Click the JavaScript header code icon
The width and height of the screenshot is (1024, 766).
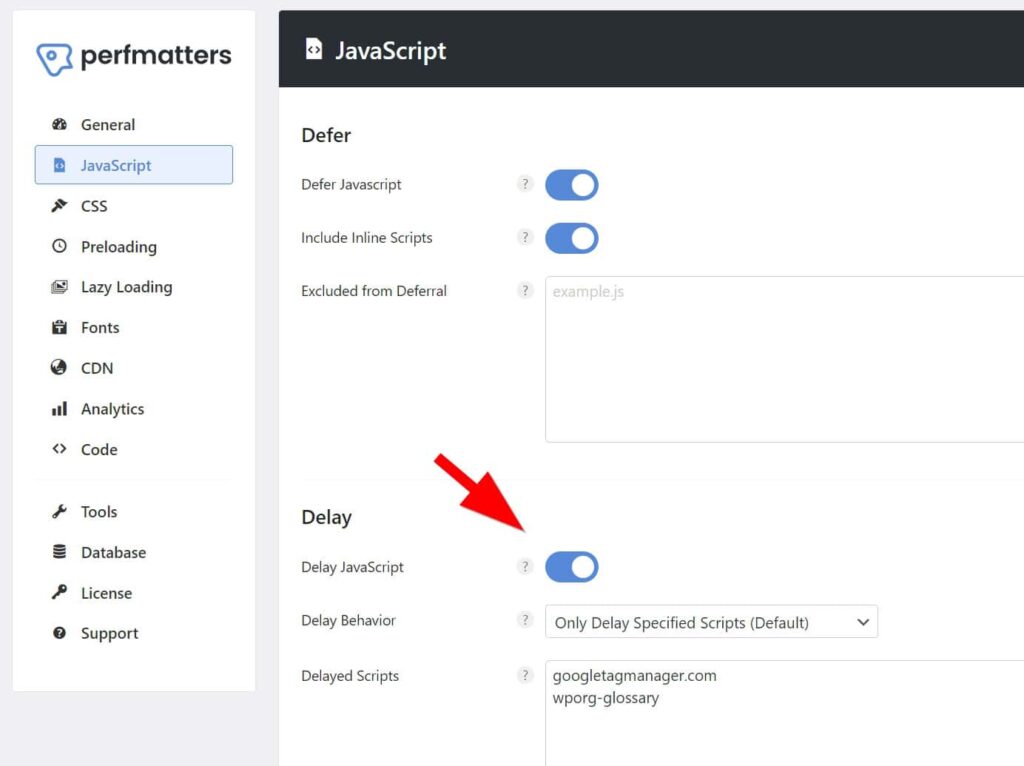(x=314, y=50)
